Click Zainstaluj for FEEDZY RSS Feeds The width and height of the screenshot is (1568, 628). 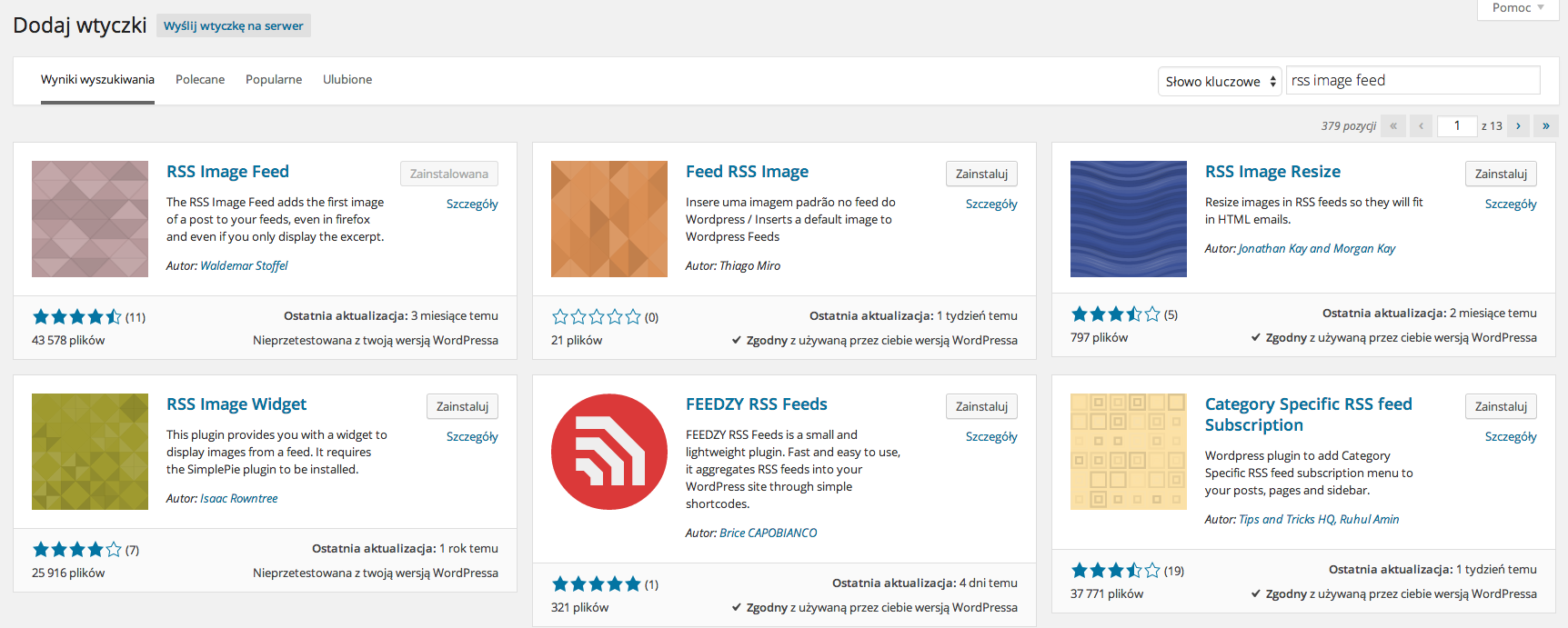pos(981,406)
